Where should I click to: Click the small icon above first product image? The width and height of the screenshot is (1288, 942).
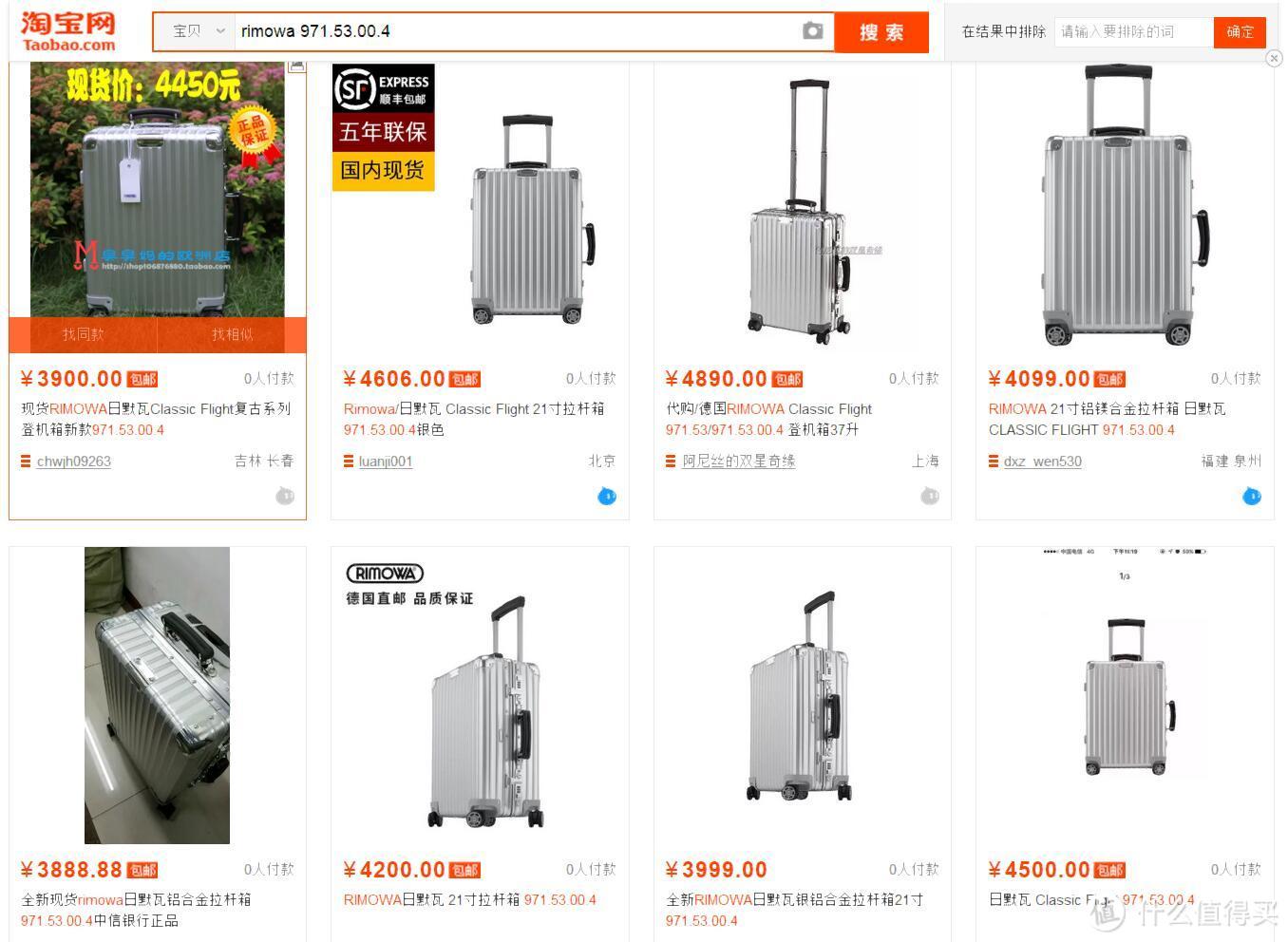click(x=296, y=66)
